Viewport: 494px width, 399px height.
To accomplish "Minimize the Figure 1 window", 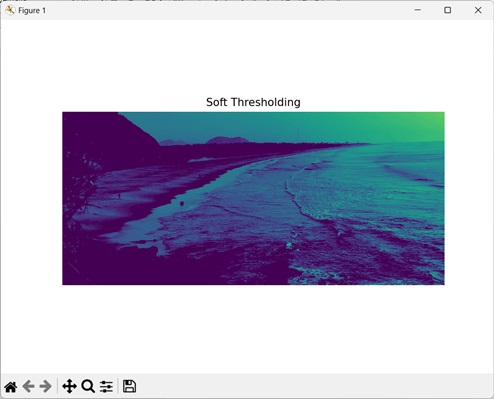I will coord(417,10).
